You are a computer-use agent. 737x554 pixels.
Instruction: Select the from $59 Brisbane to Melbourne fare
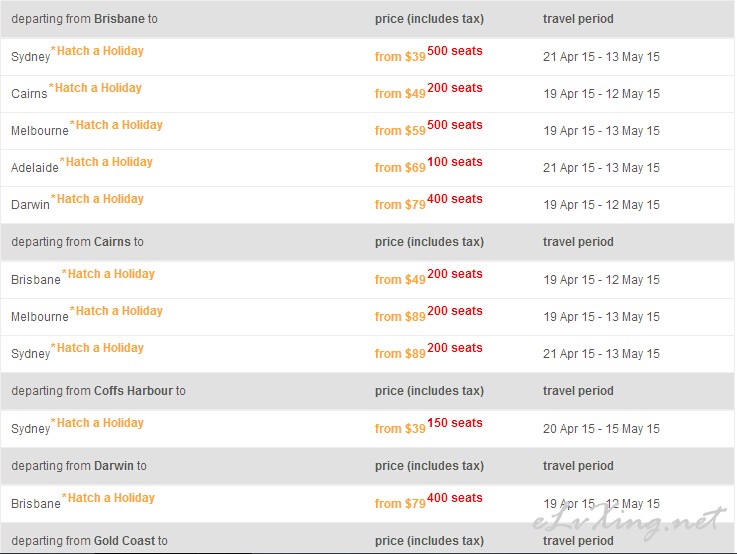400,131
